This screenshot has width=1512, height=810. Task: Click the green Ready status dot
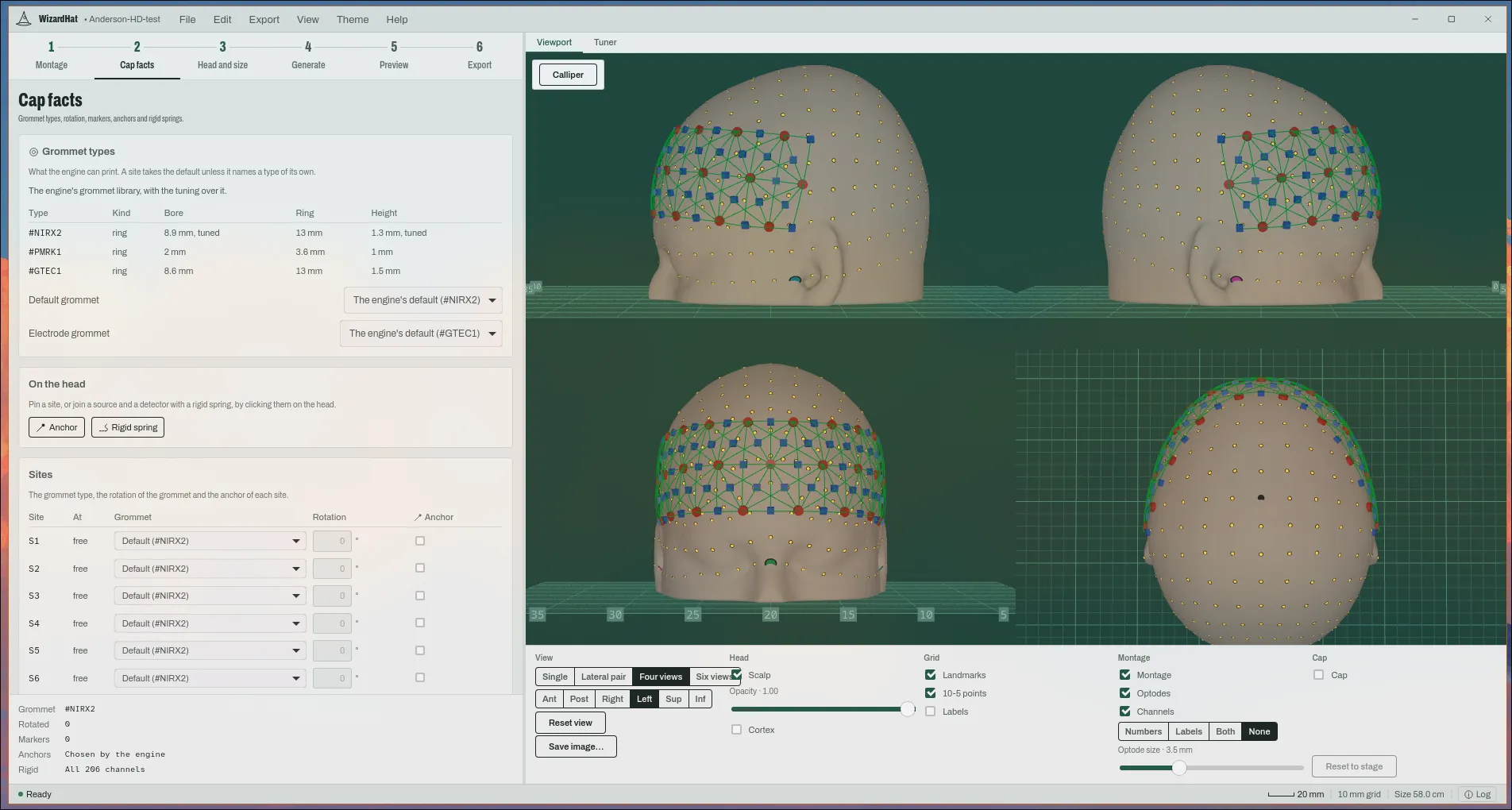tap(21, 794)
